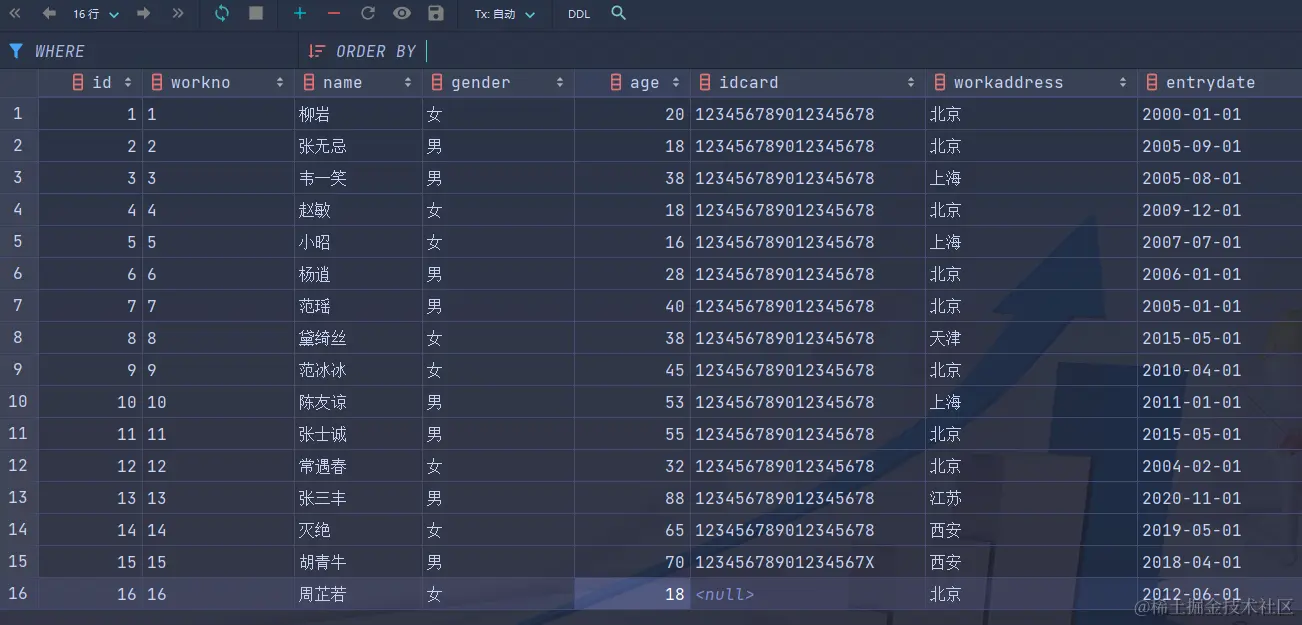The height and width of the screenshot is (625, 1302).
Task: Select row number 1 in the gutter
Action: 18,114
